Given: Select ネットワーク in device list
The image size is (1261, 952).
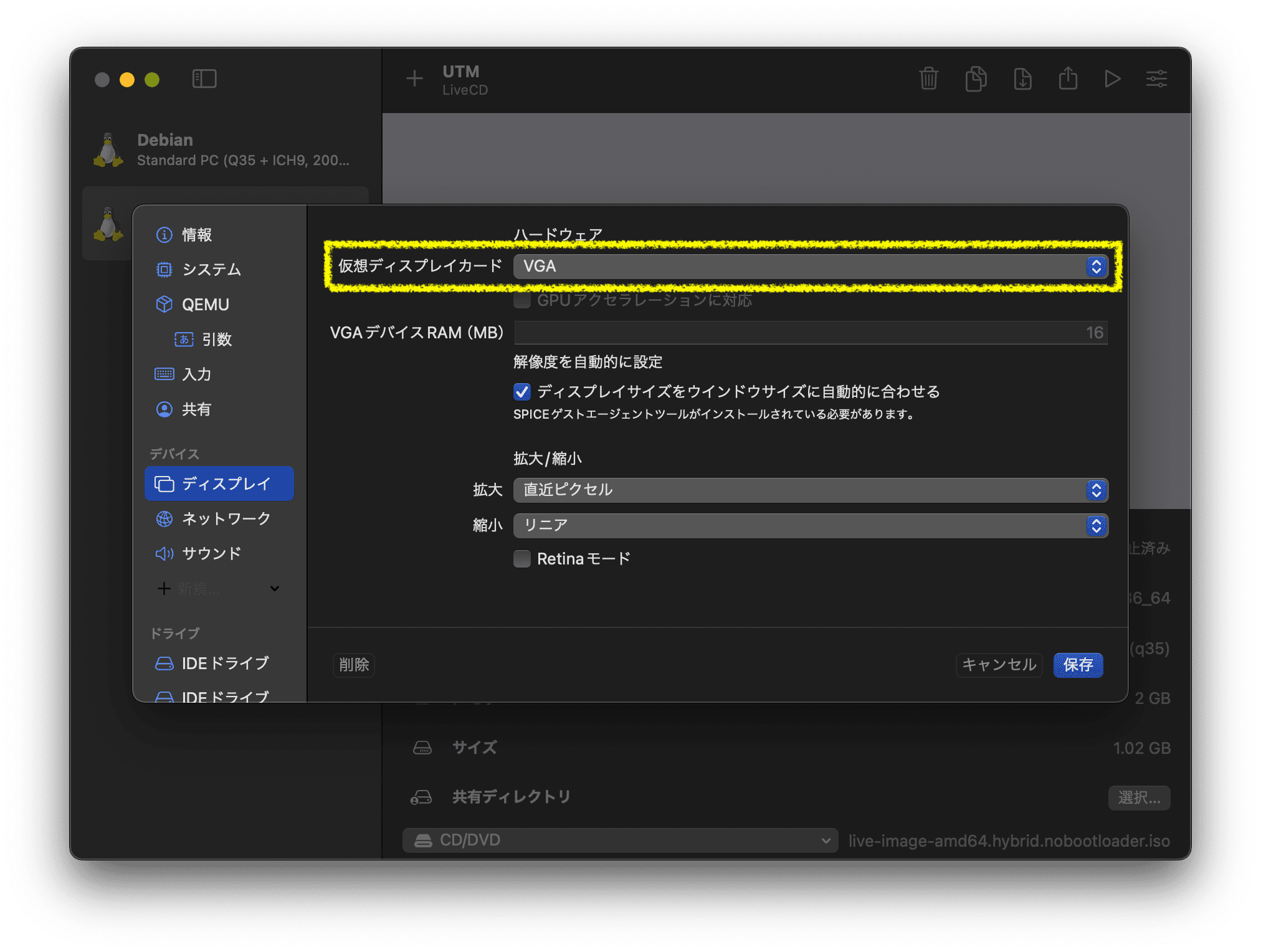Looking at the screenshot, I should (219, 518).
